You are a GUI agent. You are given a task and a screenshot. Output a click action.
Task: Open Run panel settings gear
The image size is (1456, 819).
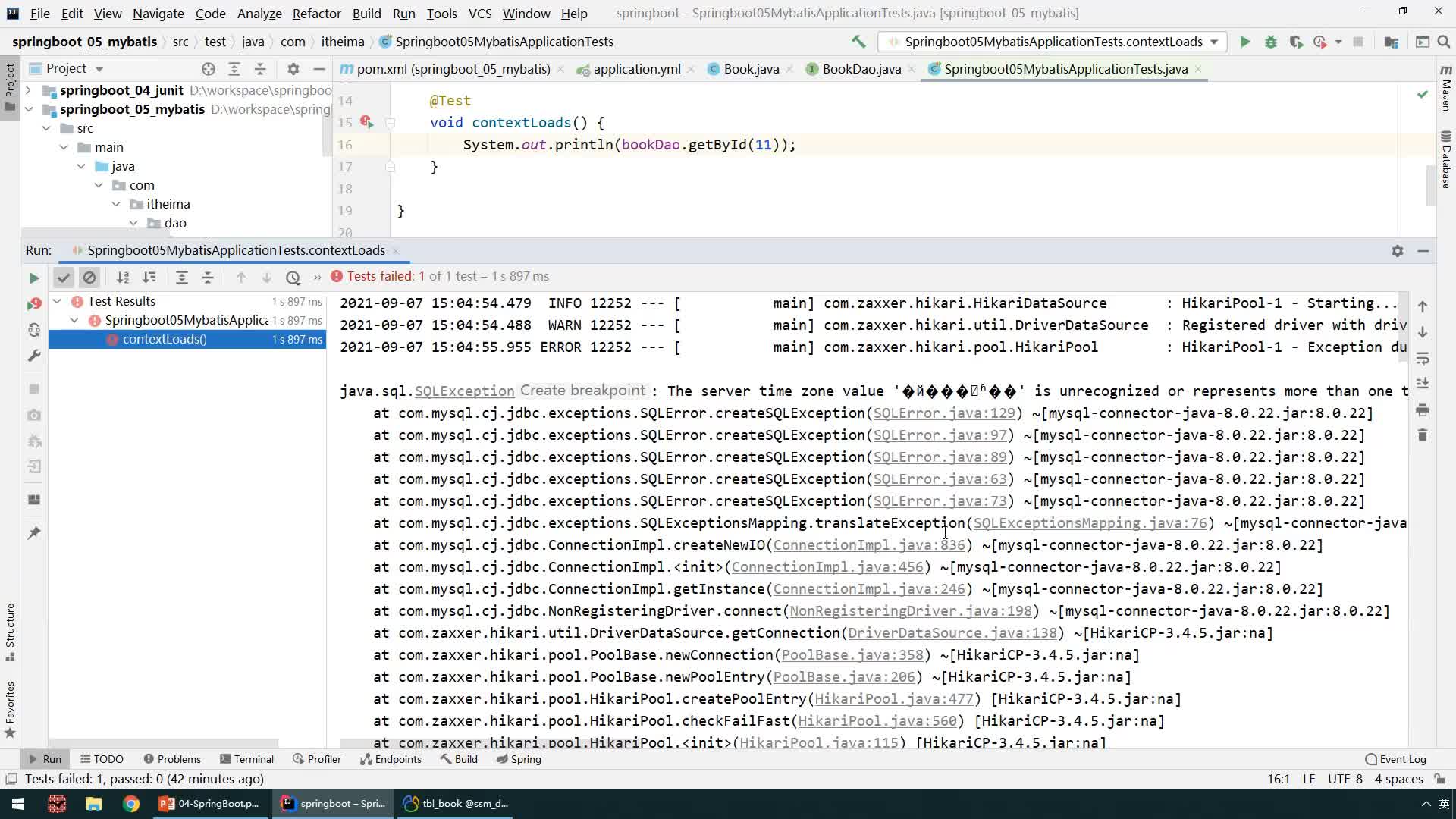1398,251
